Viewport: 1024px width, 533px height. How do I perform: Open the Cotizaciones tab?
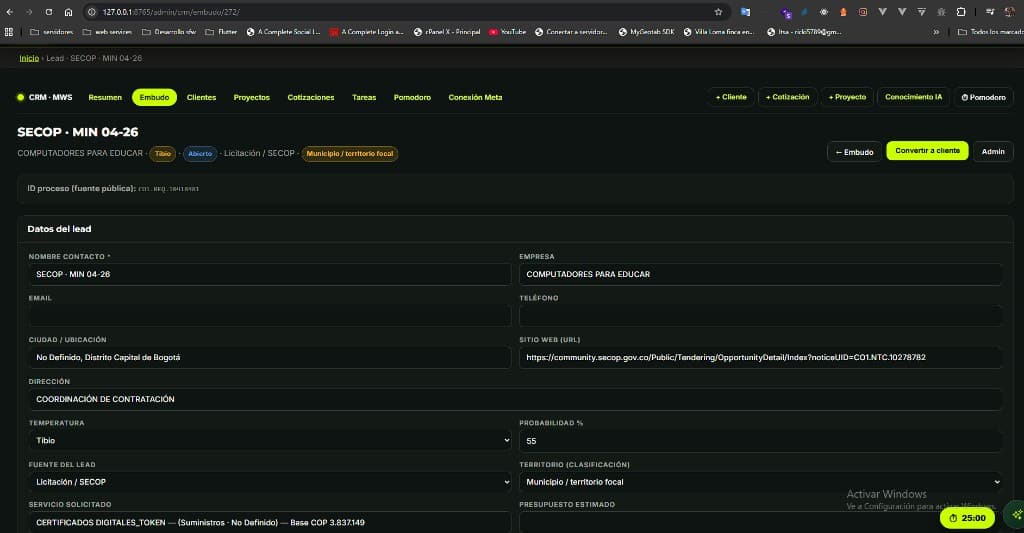311,97
